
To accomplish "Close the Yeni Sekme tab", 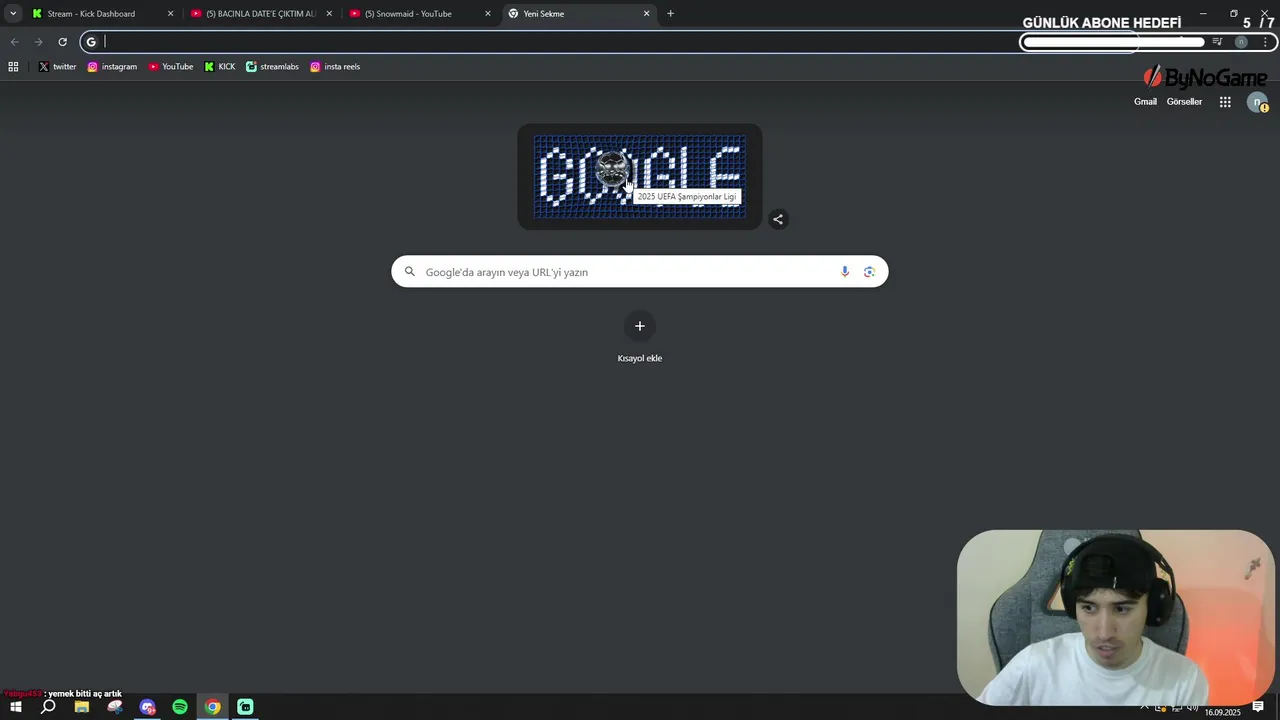I will tap(646, 14).
